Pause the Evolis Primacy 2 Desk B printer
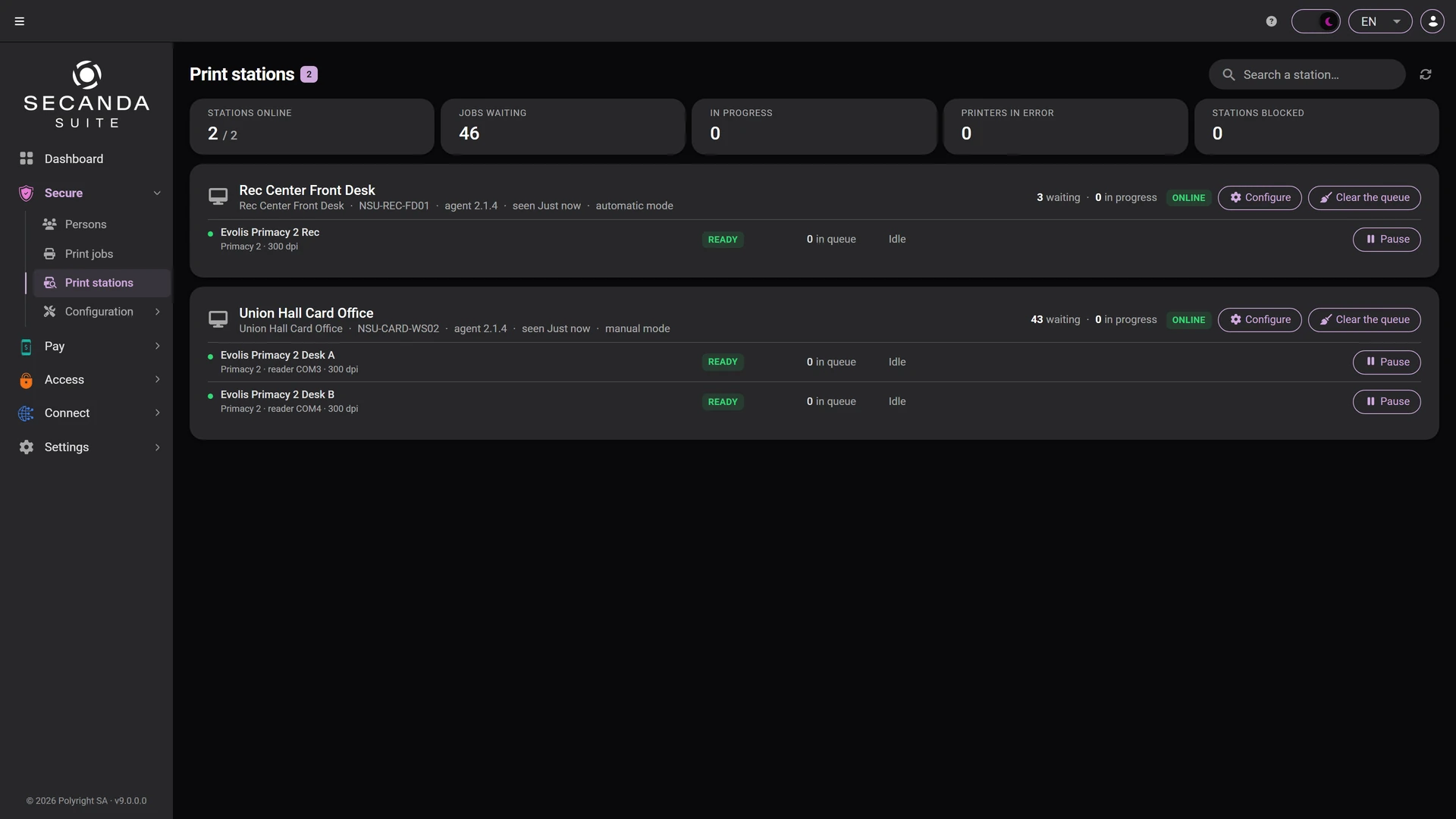Viewport: 1456px width, 819px height. coord(1386,402)
